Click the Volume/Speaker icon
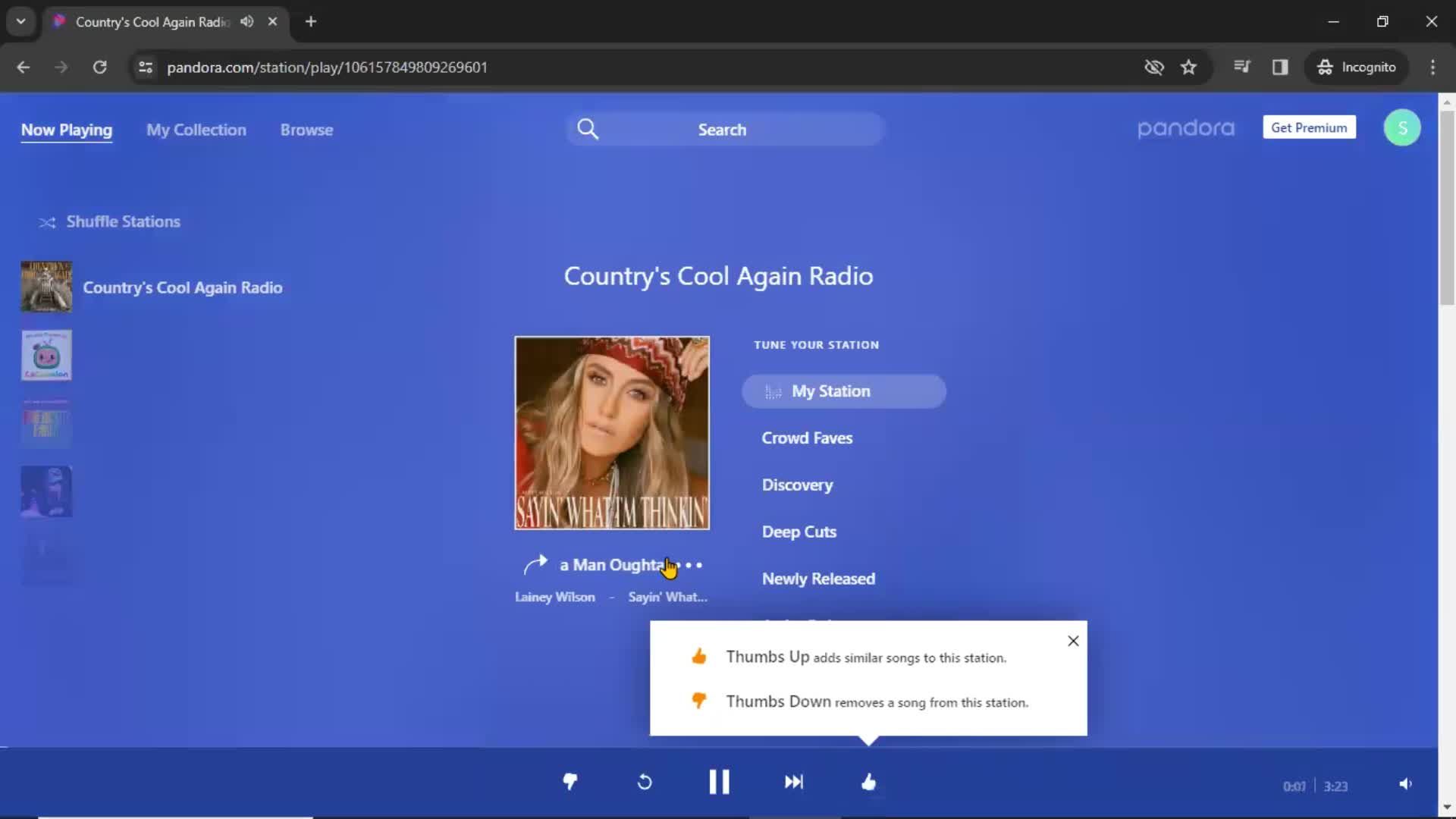 pos(1405,783)
